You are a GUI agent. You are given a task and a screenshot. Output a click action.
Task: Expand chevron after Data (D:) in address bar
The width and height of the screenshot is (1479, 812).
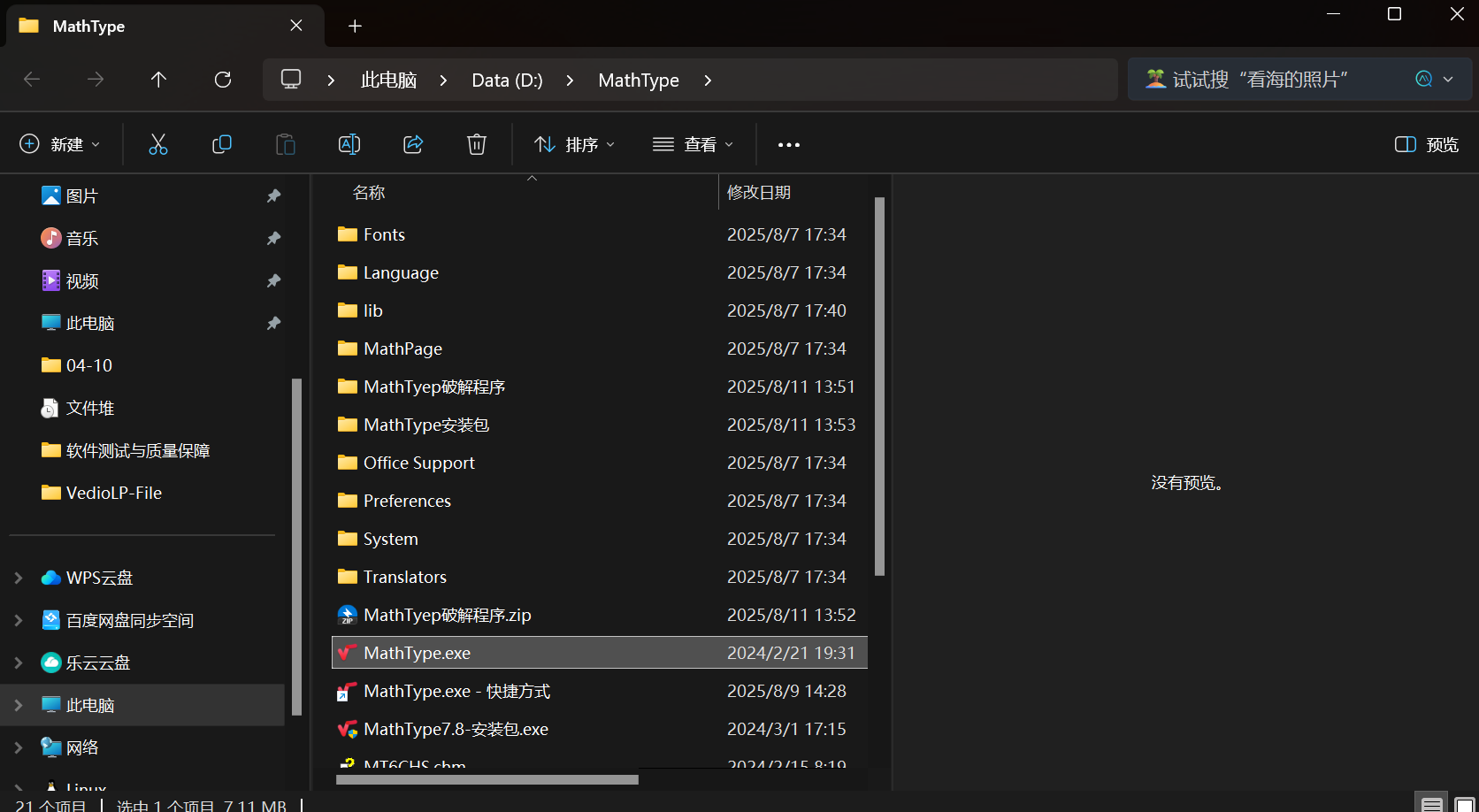(570, 80)
